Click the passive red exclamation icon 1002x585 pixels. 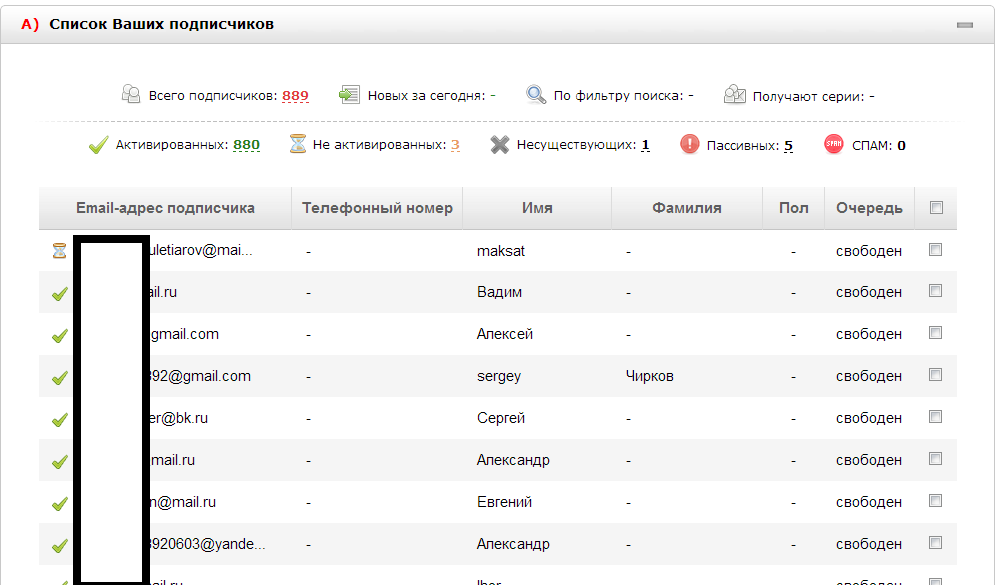click(x=690, y=144)
